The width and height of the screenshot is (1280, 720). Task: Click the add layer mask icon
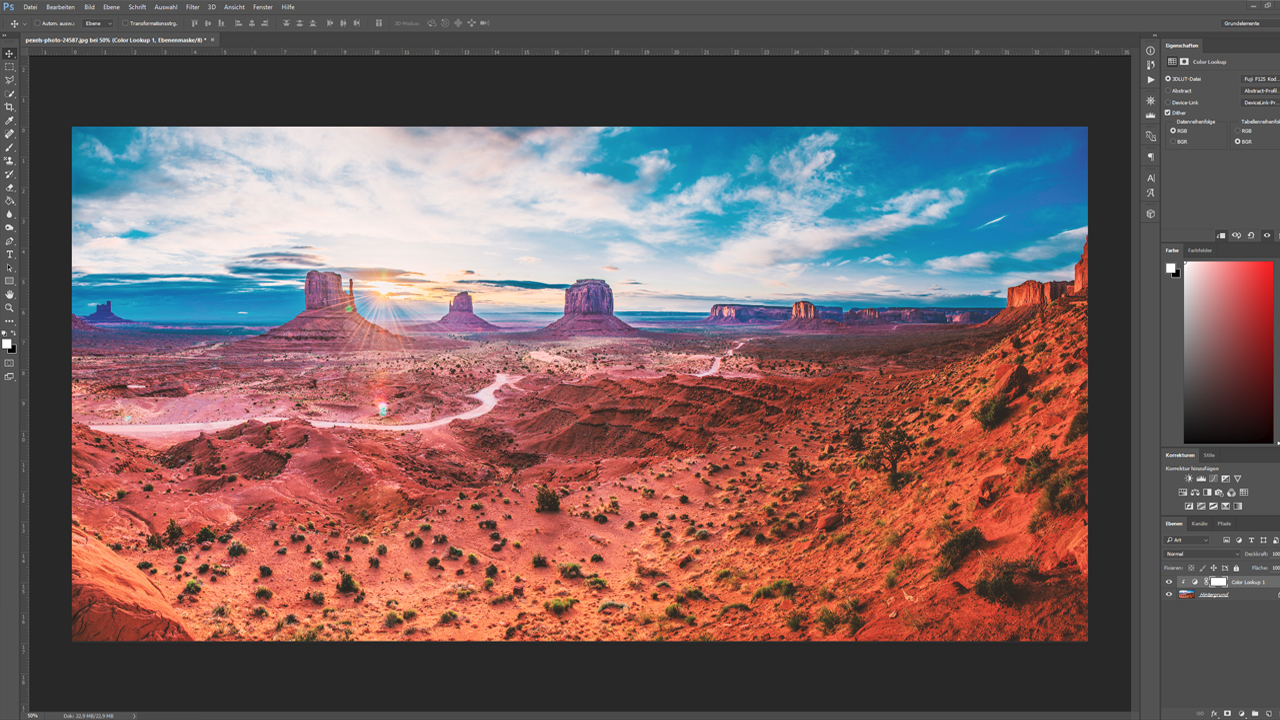click(x=1227, y=713)
